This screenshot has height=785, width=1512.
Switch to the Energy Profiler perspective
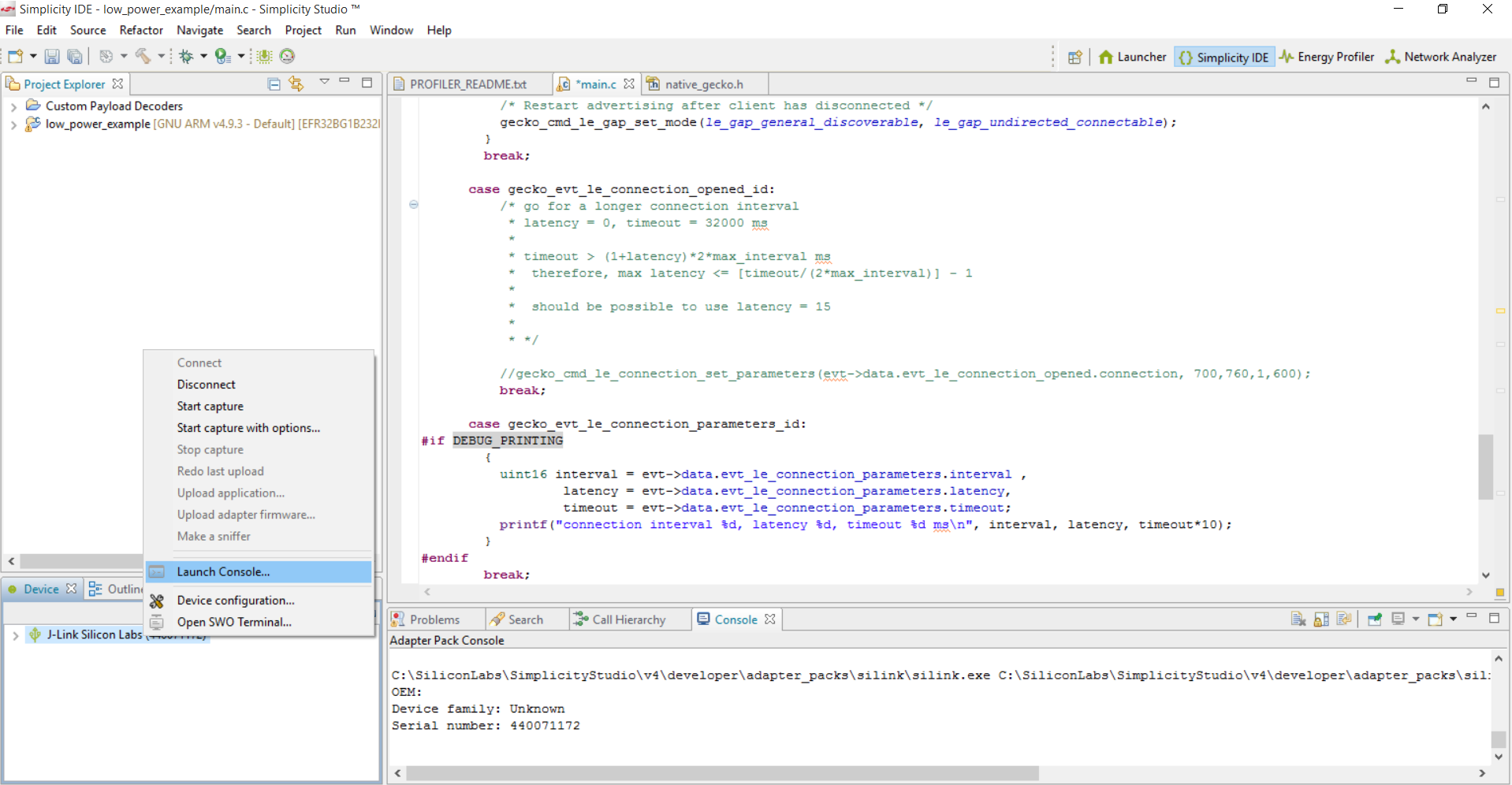click(x=1326, y=57)
